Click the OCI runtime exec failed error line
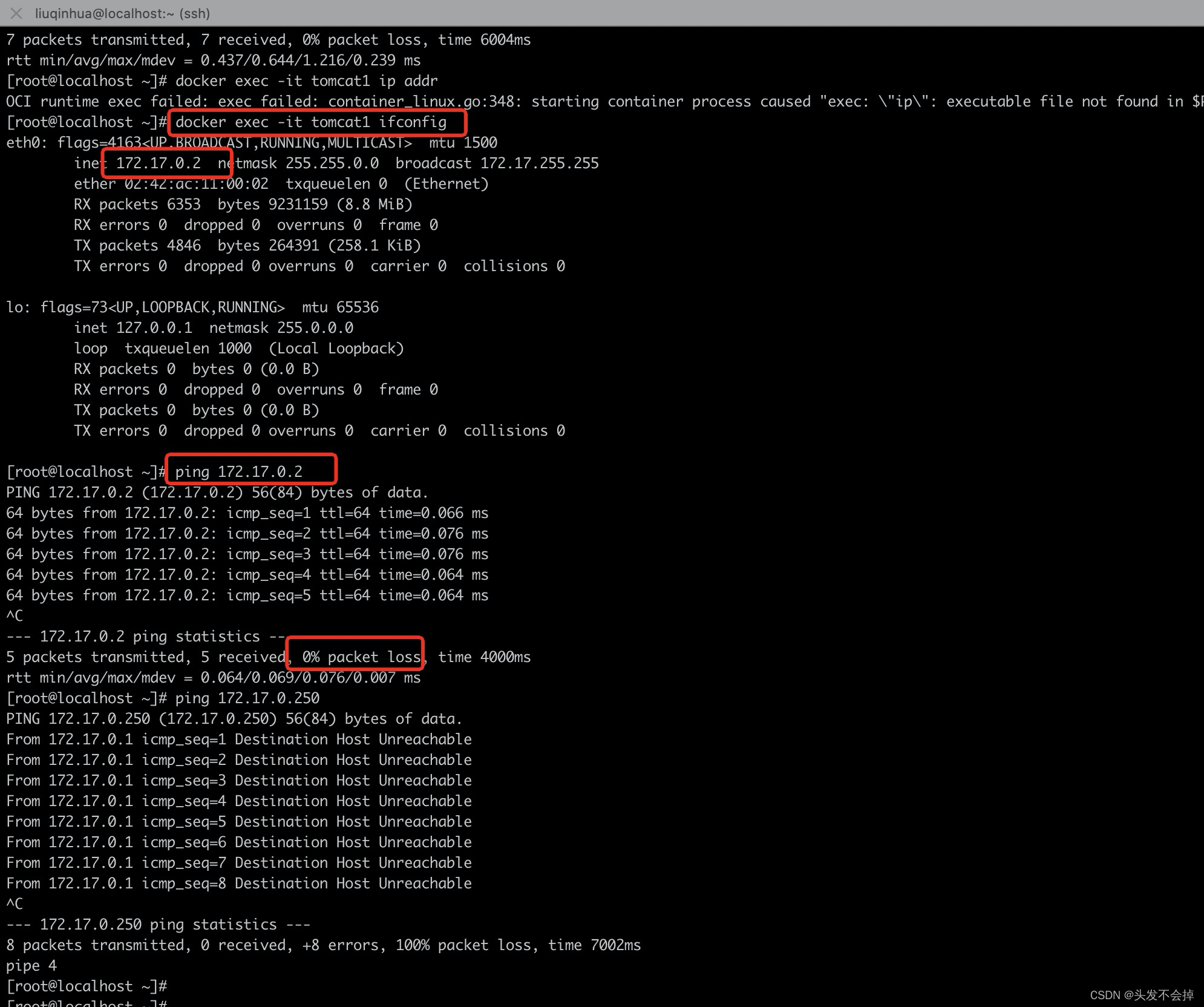This screenshot has height=1007, width=1204. click(605, 102)
